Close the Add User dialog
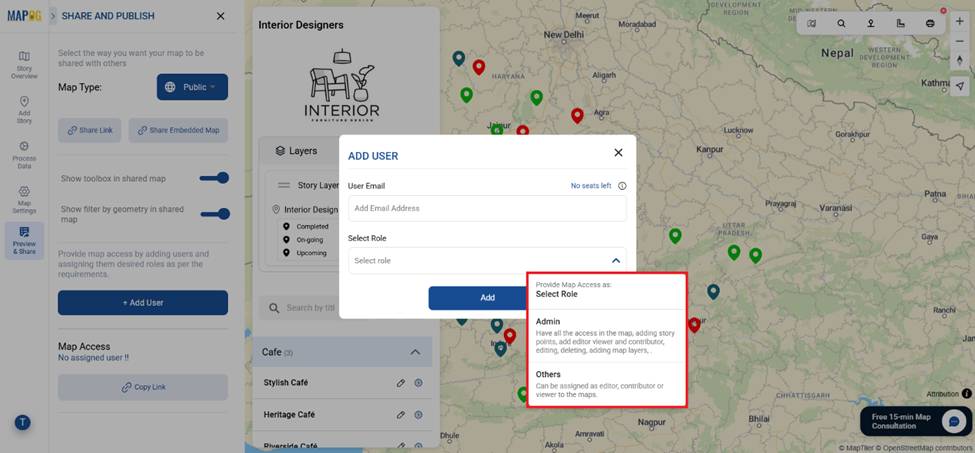 tap(618, 153)
